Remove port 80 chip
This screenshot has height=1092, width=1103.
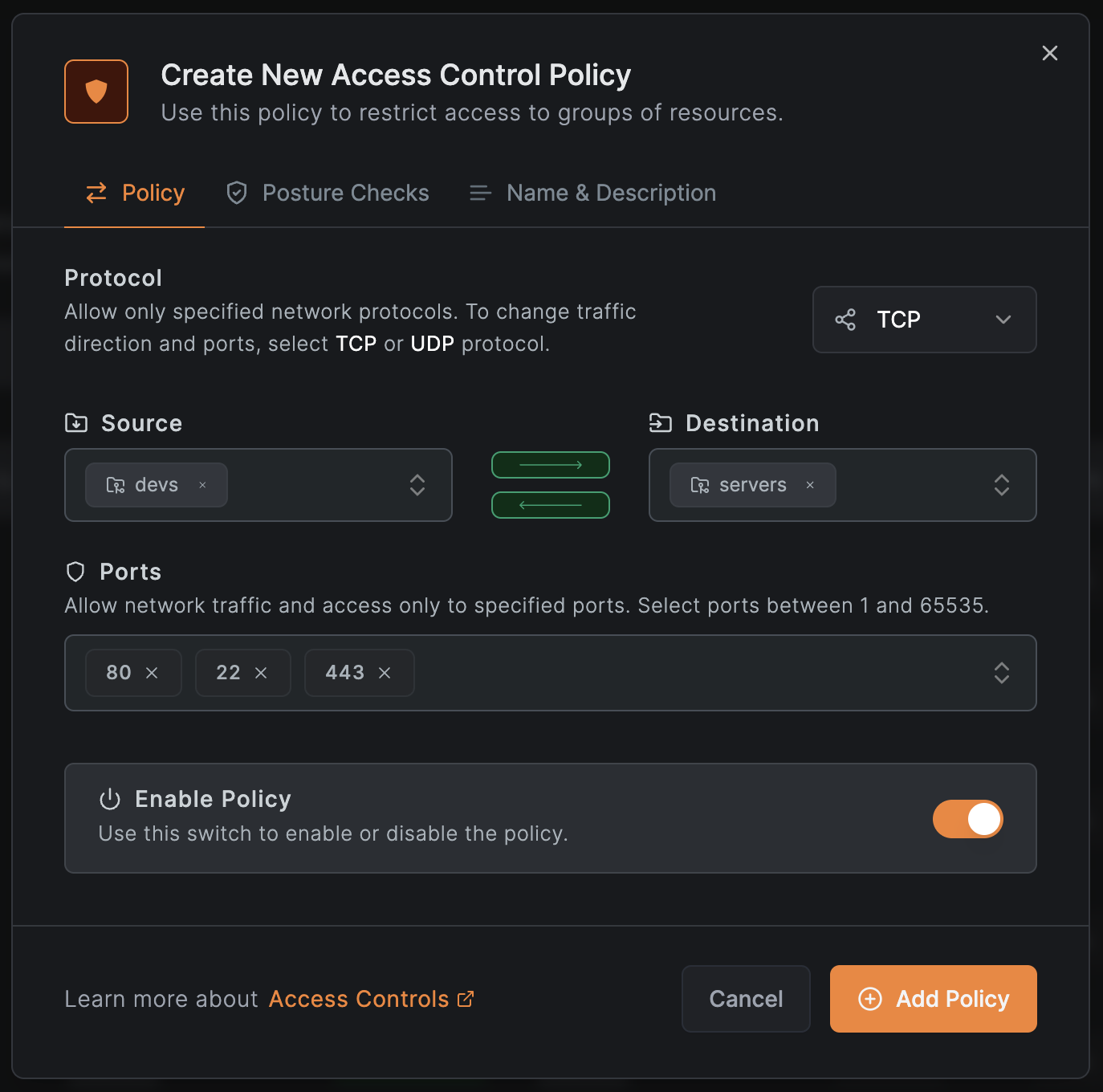click(x=152, y=673)
